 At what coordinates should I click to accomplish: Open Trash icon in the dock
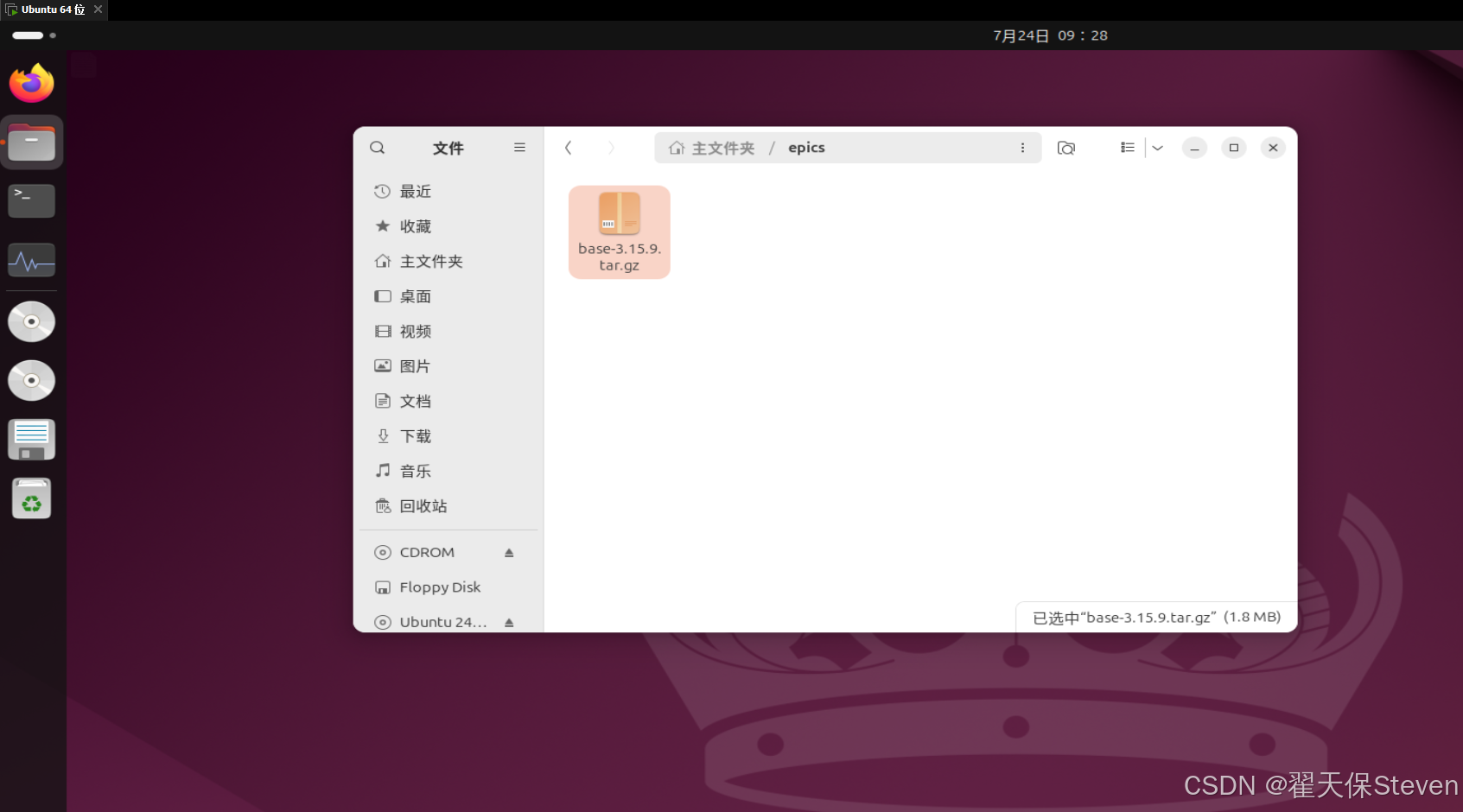point(32,498)
